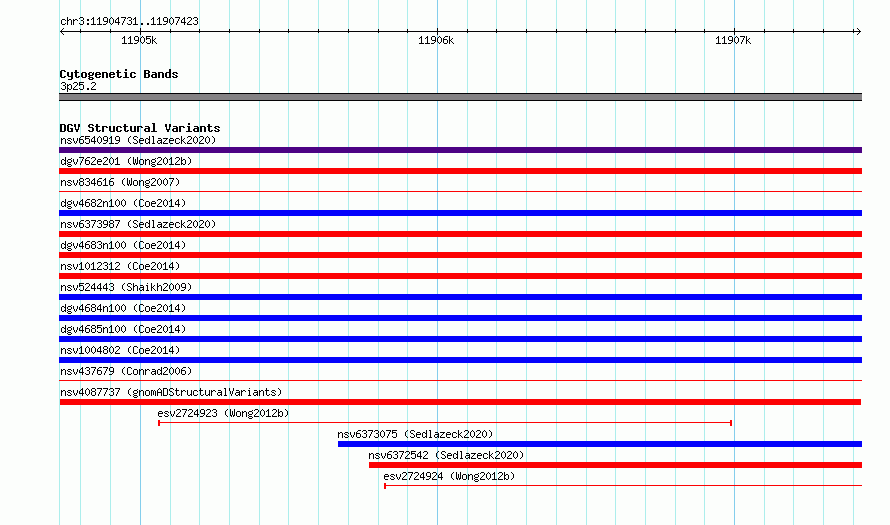Click the chr3:11904731..11907423 coordinate label
This screenshot has height=525, width=890.
click(x=129, y=21)
